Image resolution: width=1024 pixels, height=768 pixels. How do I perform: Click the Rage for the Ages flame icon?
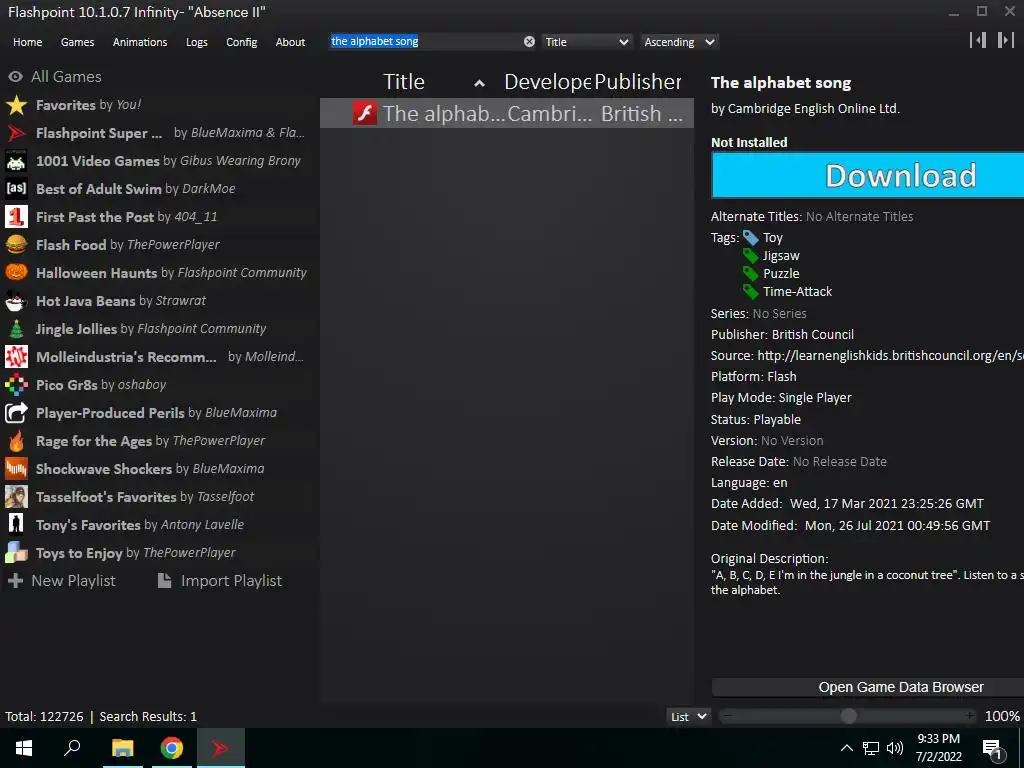16,441
